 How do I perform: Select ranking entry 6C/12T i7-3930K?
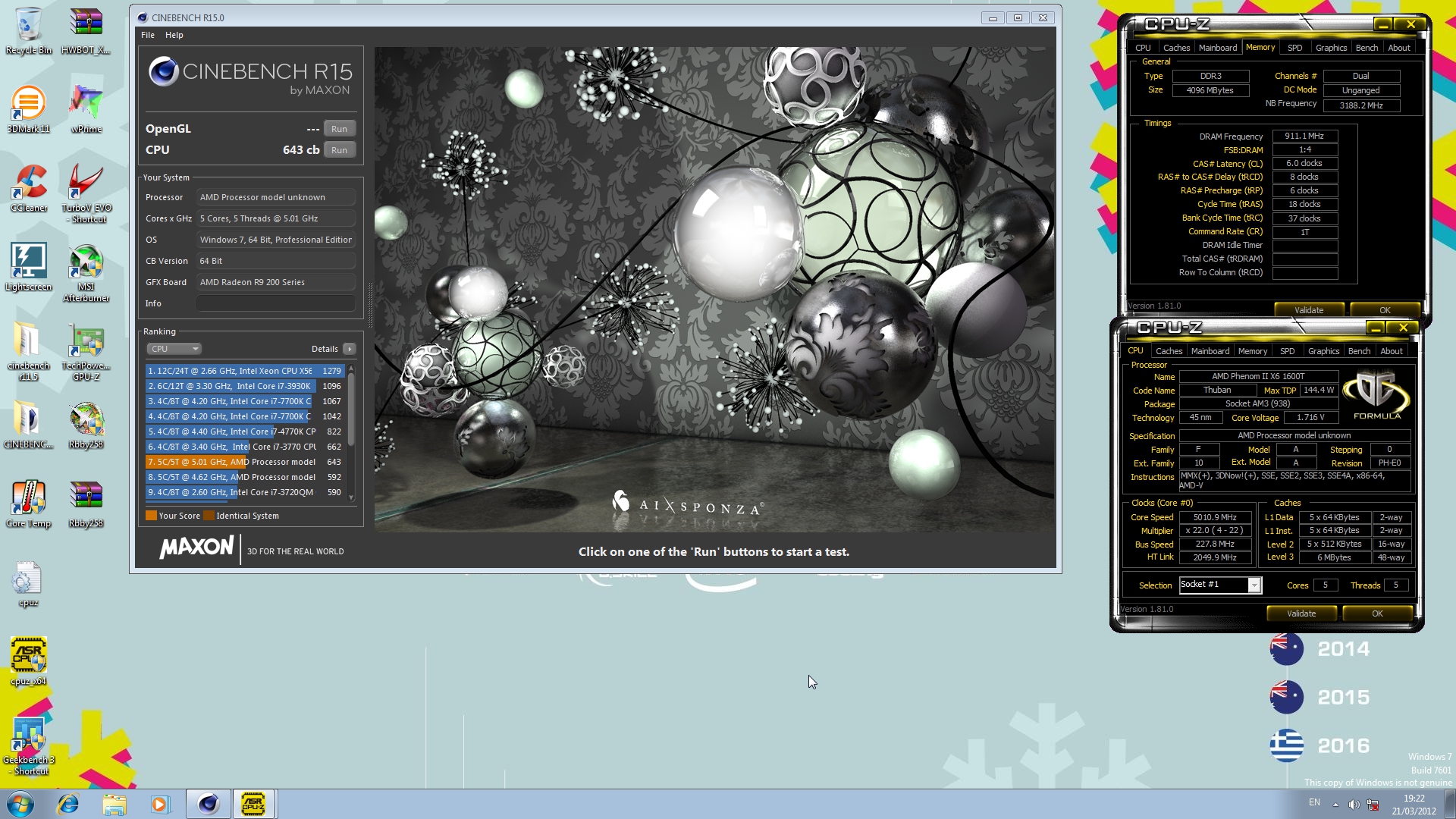[245, 386]
